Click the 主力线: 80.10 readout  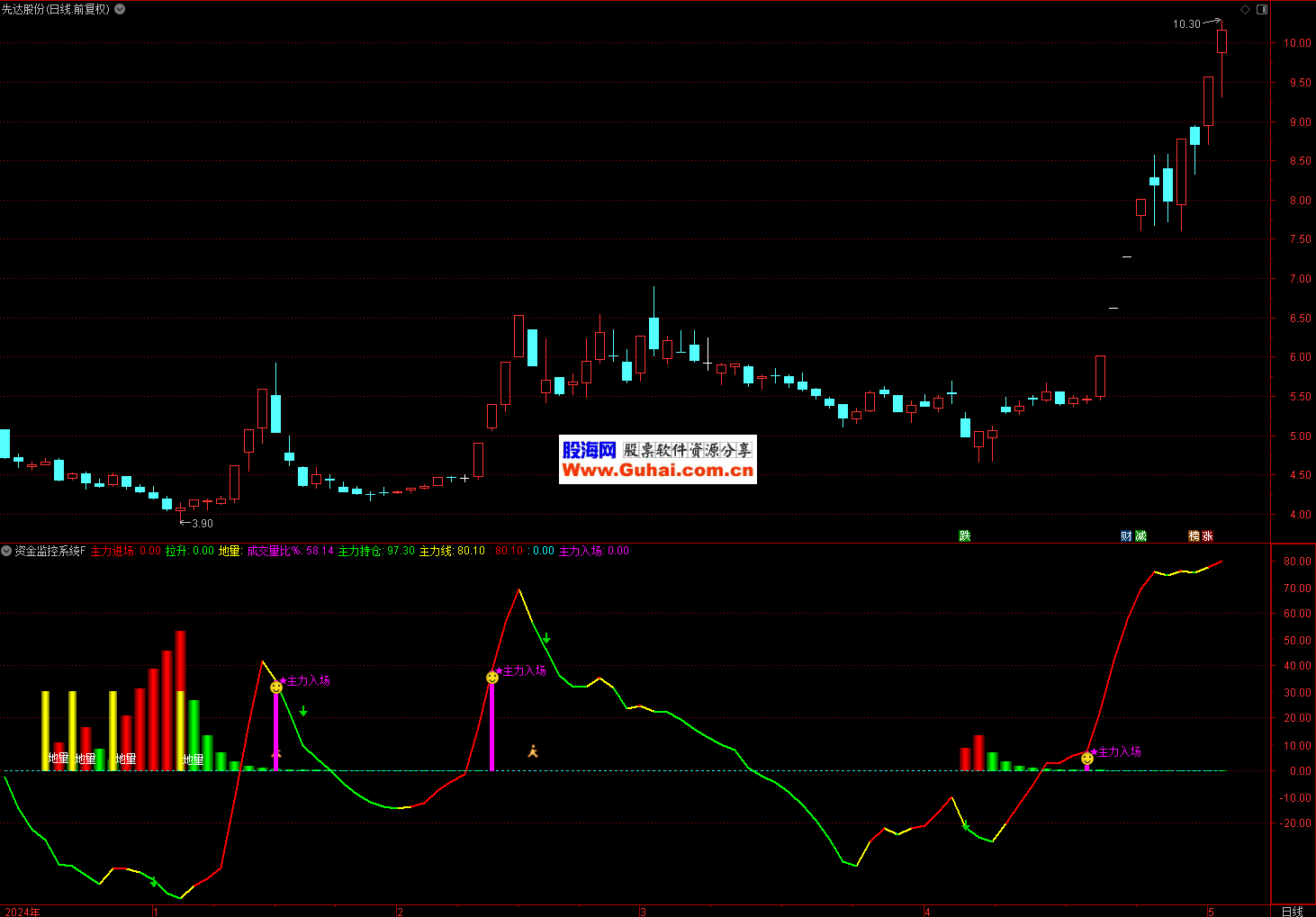tap(452, 551)
